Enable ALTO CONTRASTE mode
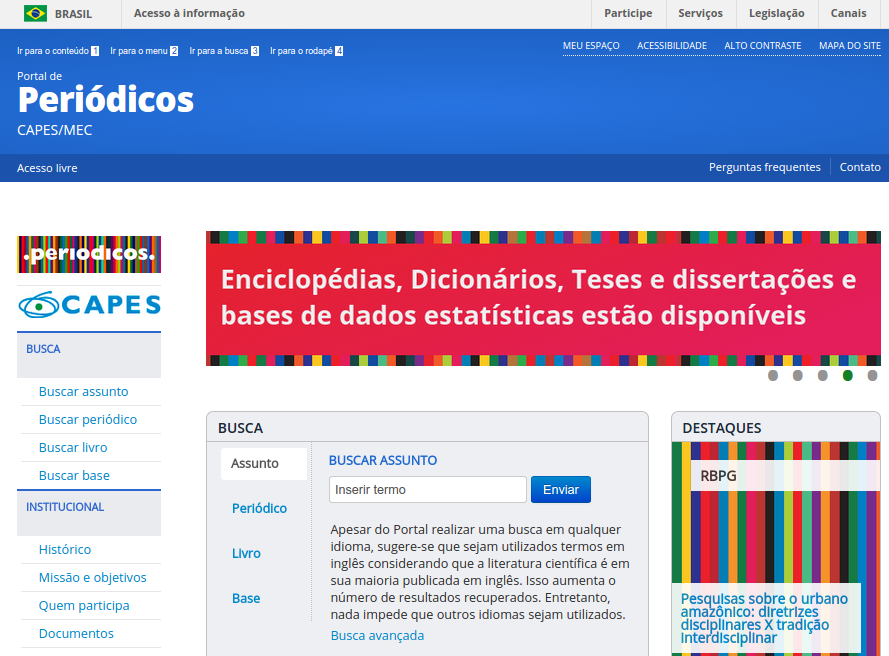 point(763,46)
